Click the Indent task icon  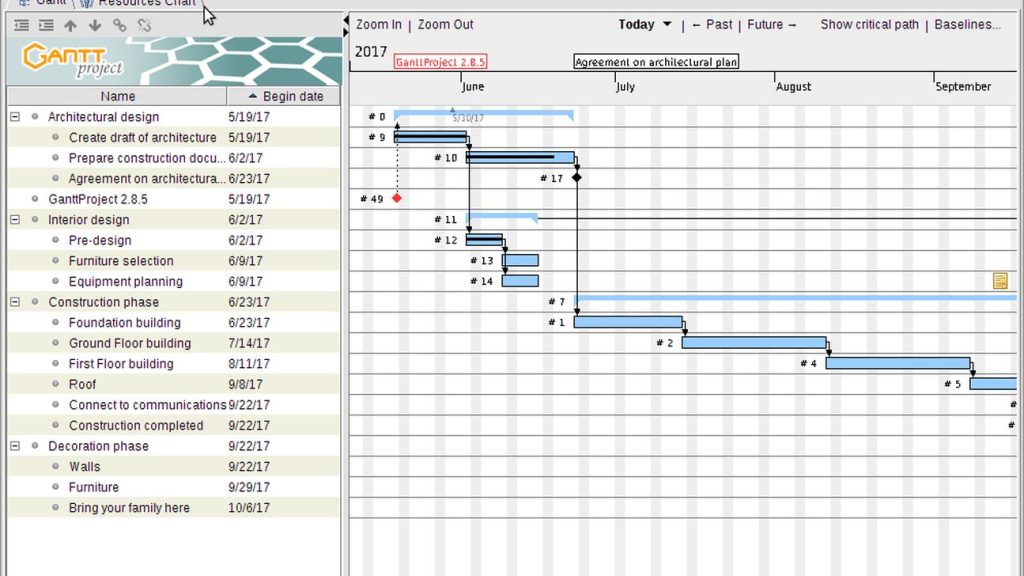coord(46,25)
